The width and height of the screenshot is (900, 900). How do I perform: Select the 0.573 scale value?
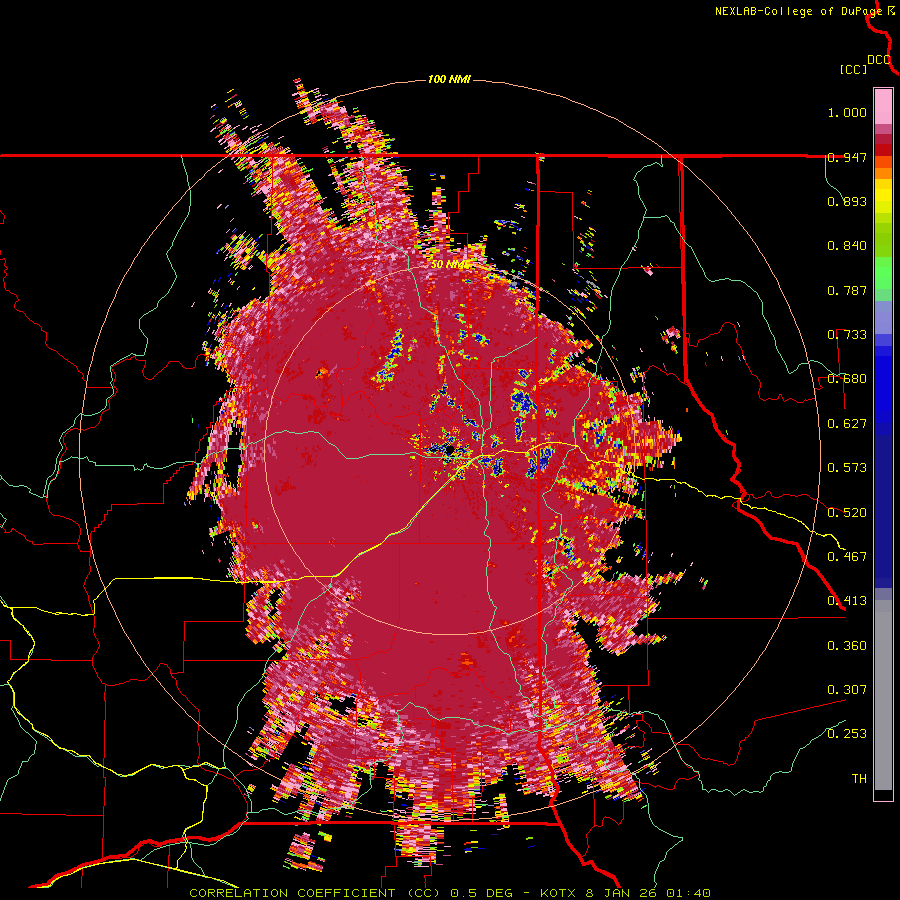tap(847, 468)
